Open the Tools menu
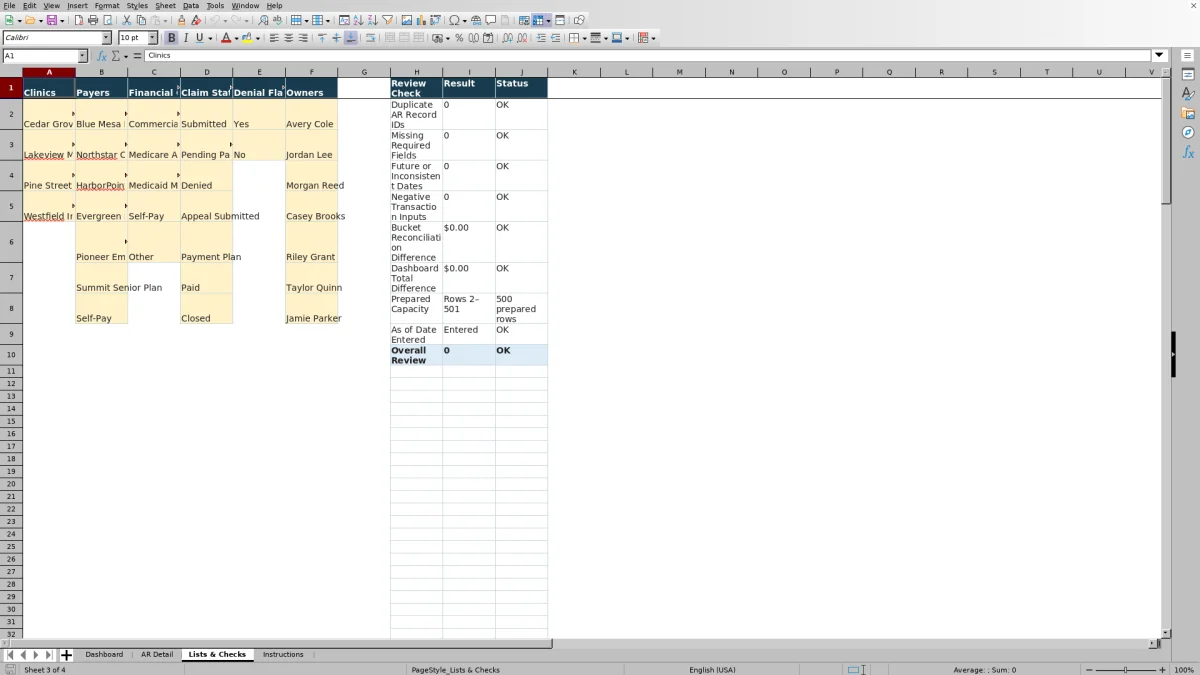 [x=215, y=5]
